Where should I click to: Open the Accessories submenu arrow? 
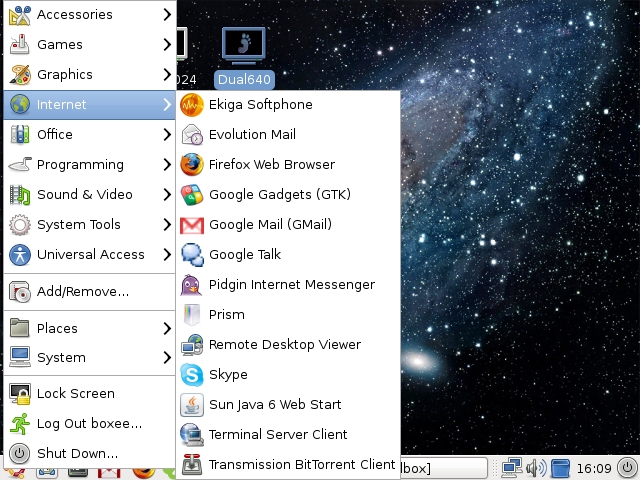[x=167, y=15]
